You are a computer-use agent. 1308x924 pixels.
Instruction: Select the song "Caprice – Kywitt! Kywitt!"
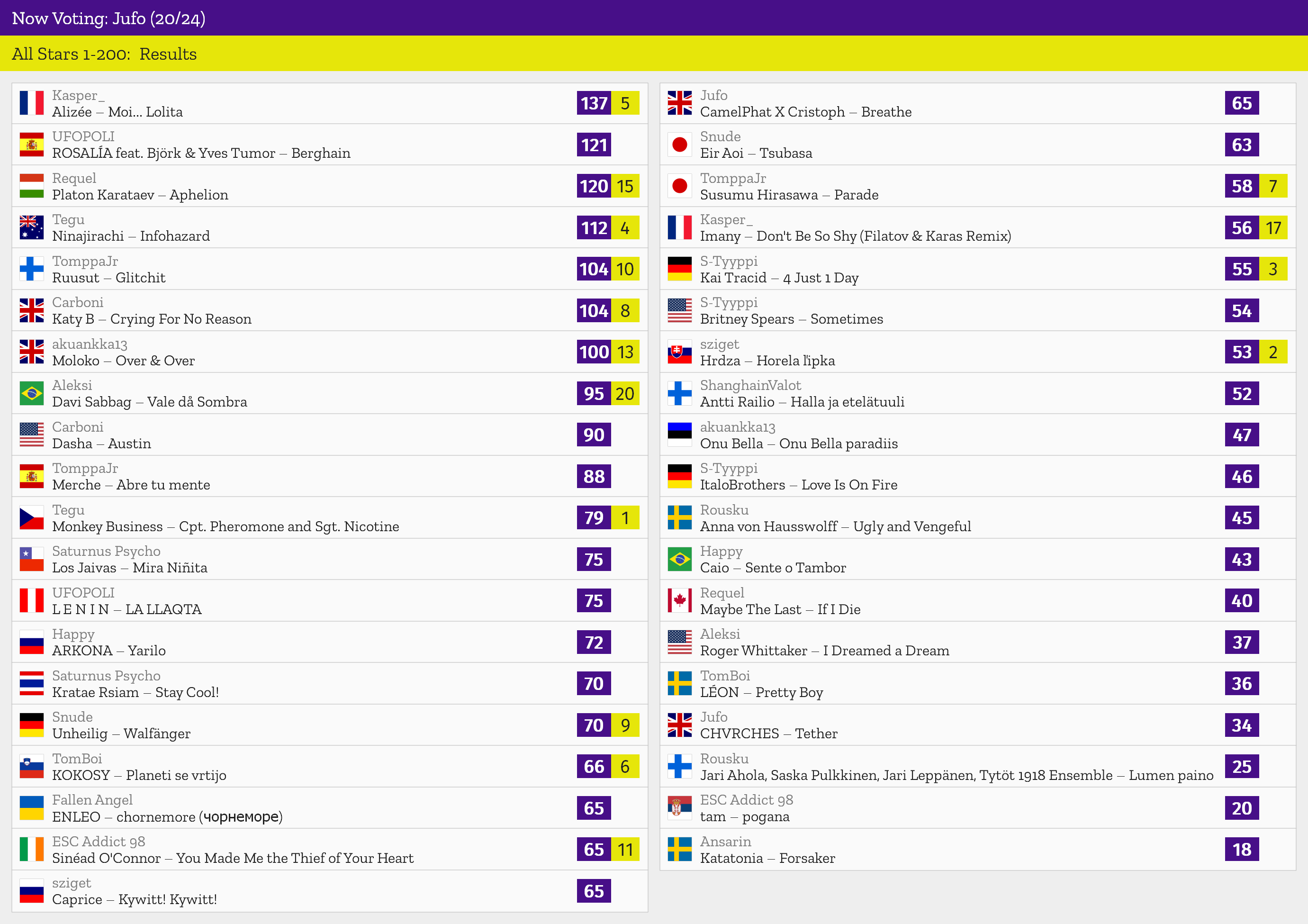point(135,899)
